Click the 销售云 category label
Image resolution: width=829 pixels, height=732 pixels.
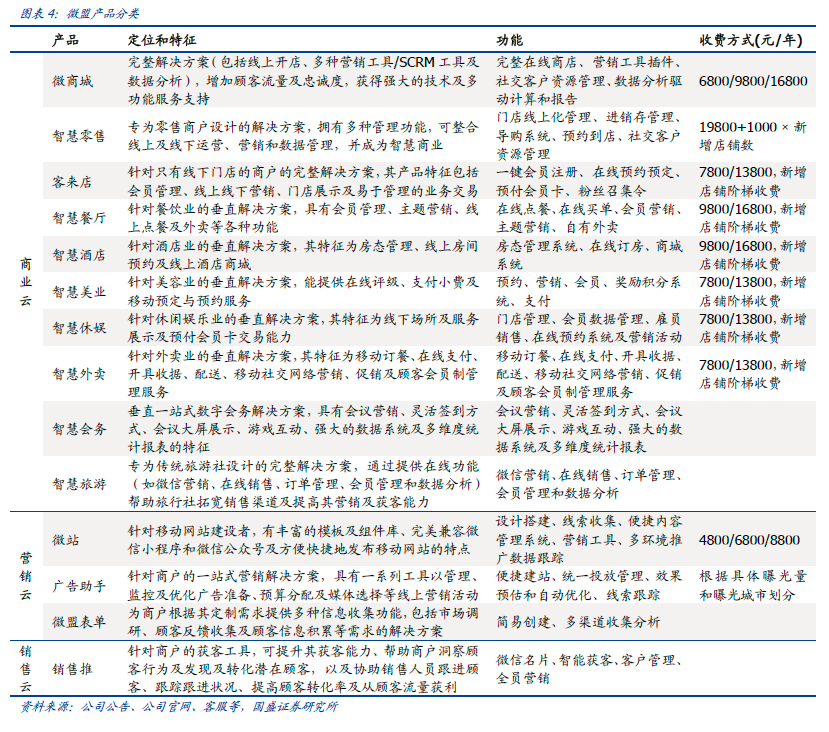point(25,669)
